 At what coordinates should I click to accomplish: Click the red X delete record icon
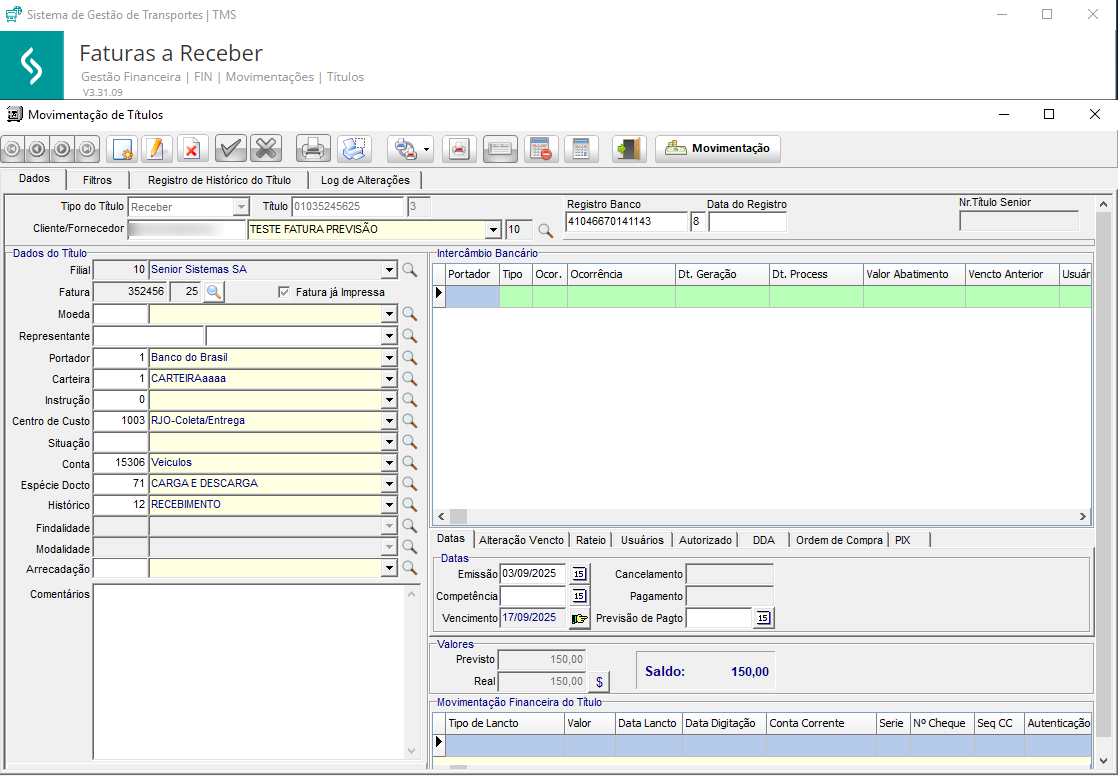[190, 149]
